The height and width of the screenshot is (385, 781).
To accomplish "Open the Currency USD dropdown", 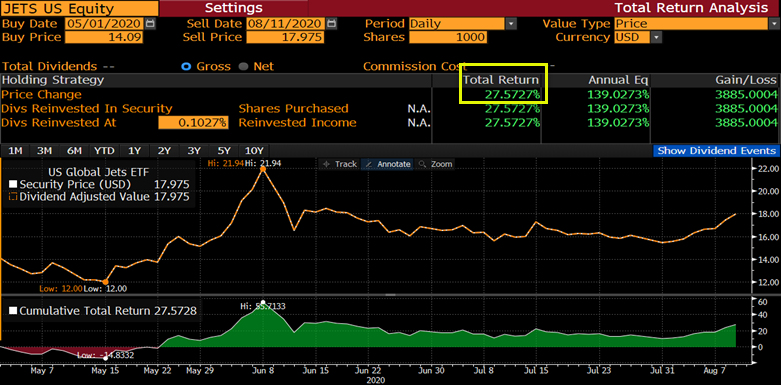I will coord(656,37).
